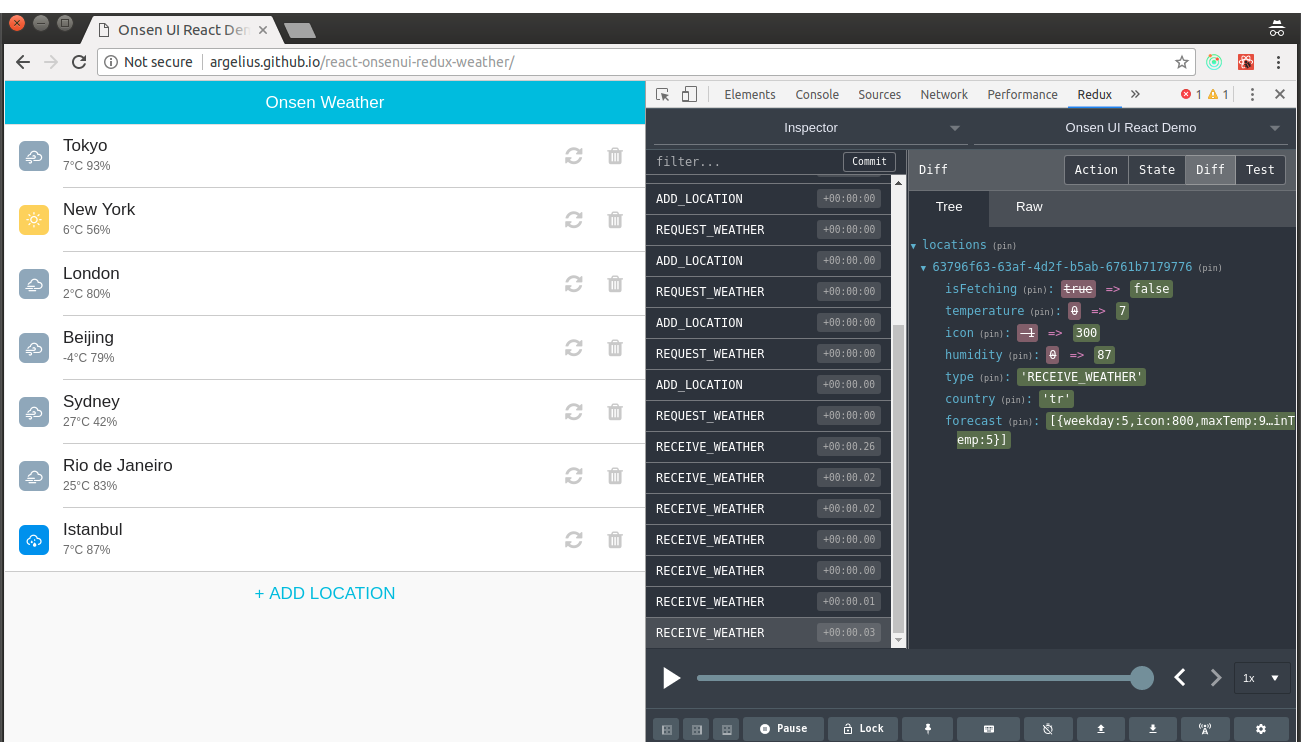Delete the Istanbul location

point(615,540)
